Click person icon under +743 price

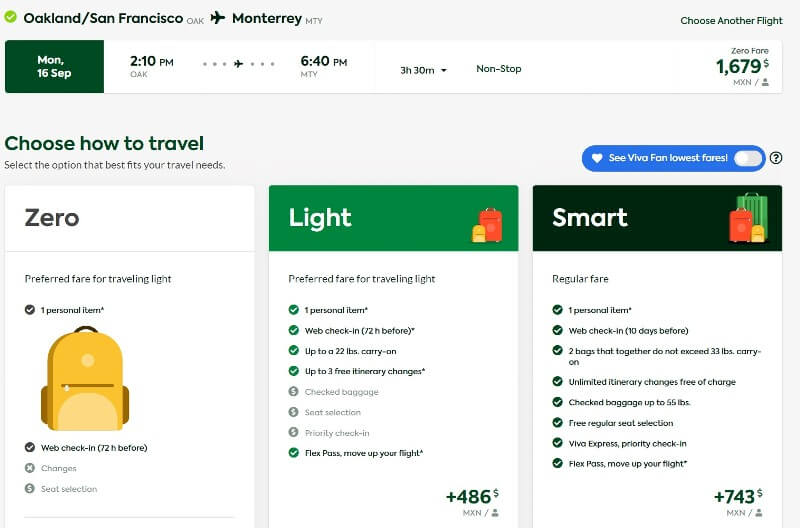[759, 513]
